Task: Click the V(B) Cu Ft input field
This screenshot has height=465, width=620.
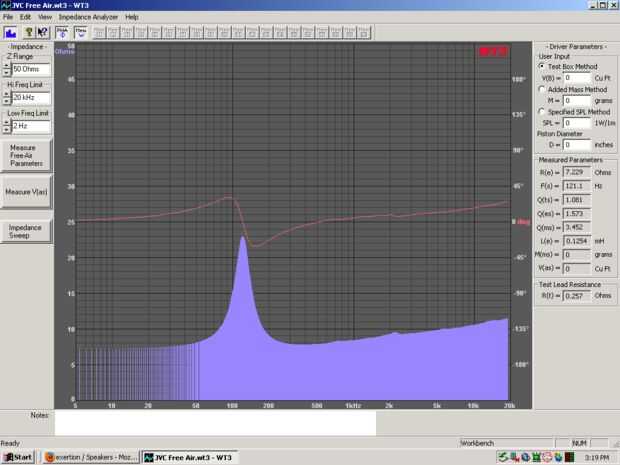Action: coord(577,78)
